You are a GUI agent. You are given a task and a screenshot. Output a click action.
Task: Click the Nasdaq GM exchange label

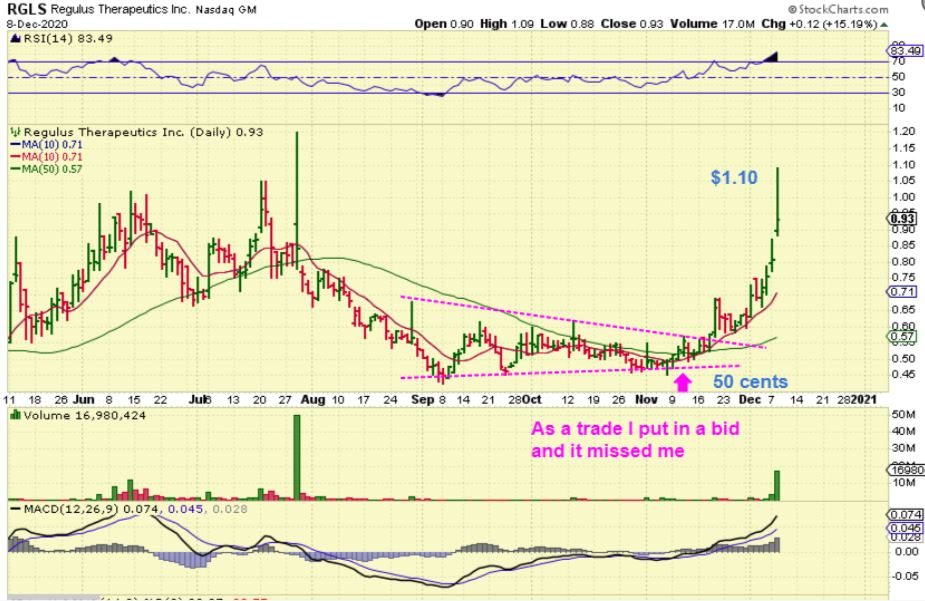pos(225,9)
